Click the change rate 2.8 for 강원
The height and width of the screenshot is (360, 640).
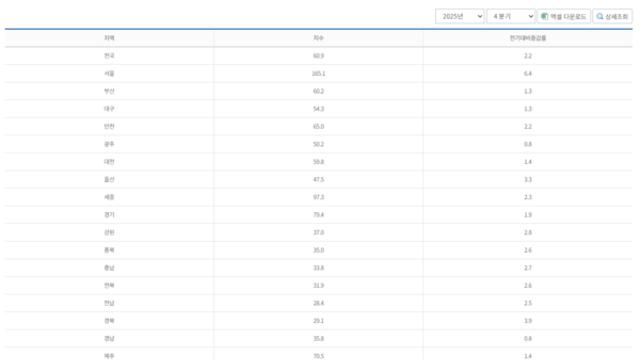click(528, 233)
